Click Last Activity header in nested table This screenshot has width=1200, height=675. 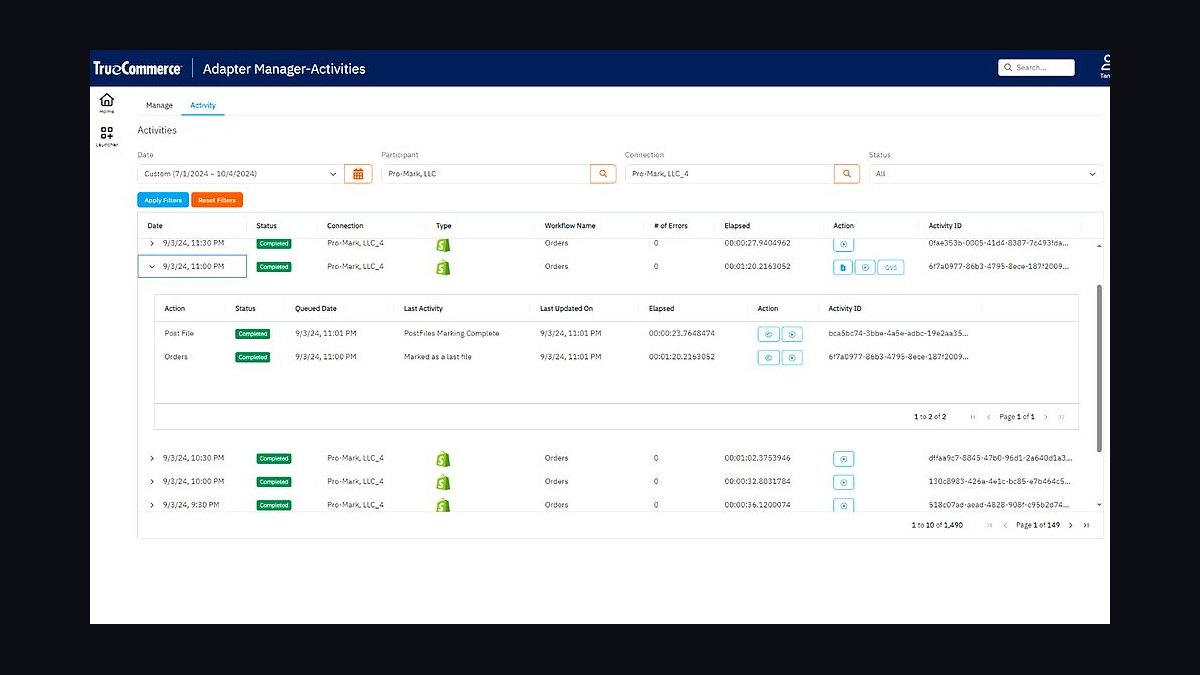pos(423,309)
